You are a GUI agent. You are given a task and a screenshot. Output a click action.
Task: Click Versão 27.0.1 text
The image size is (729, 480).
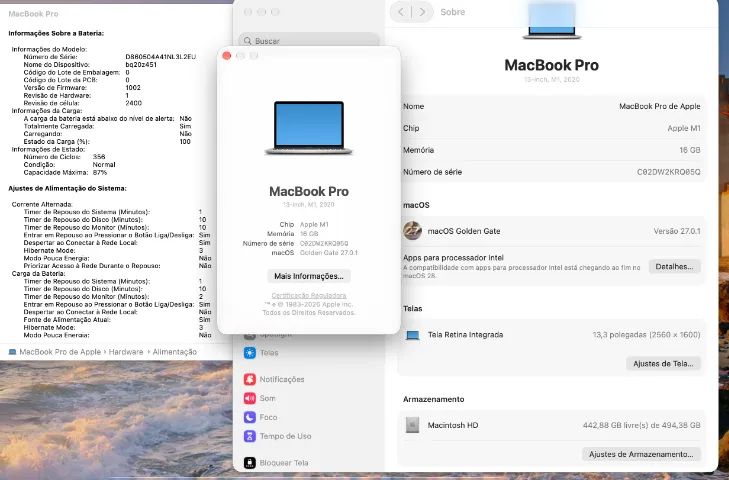click(x=676, y=231)
